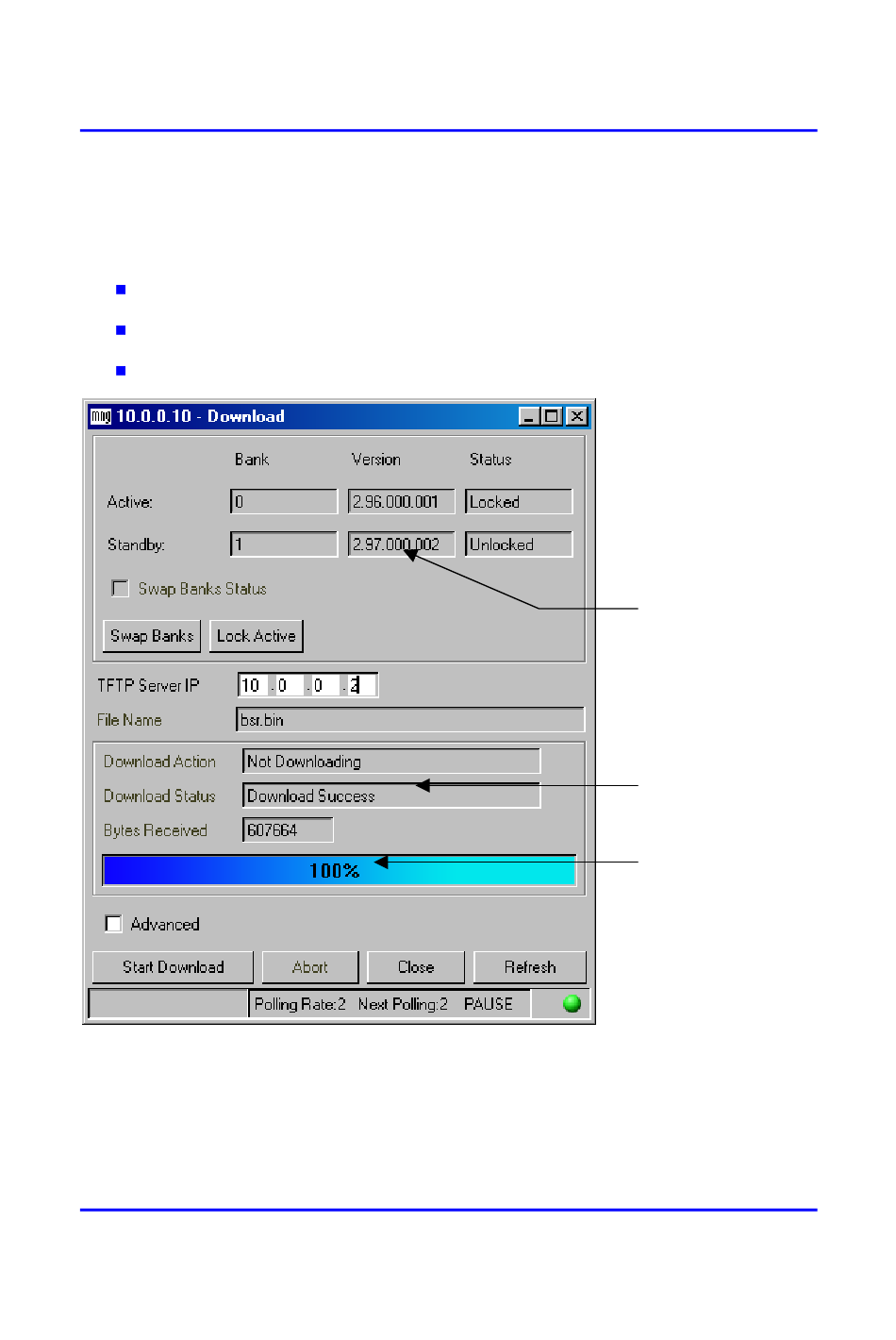
Task: Click the green status indicator light
Action: click(x=572, y=1003)
